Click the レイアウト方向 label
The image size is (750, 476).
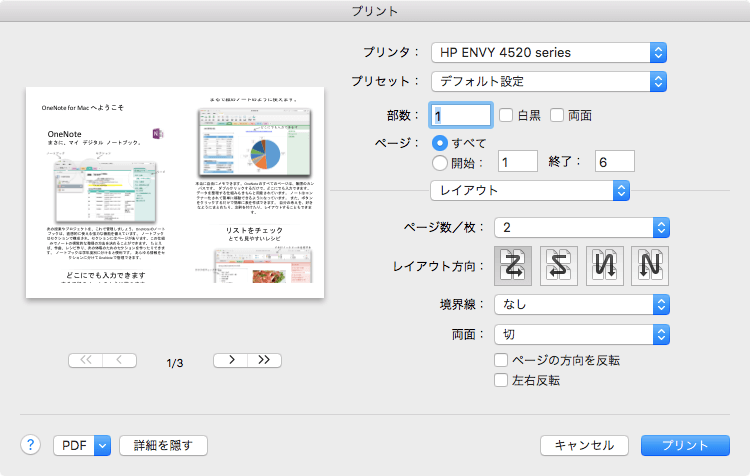438,266
